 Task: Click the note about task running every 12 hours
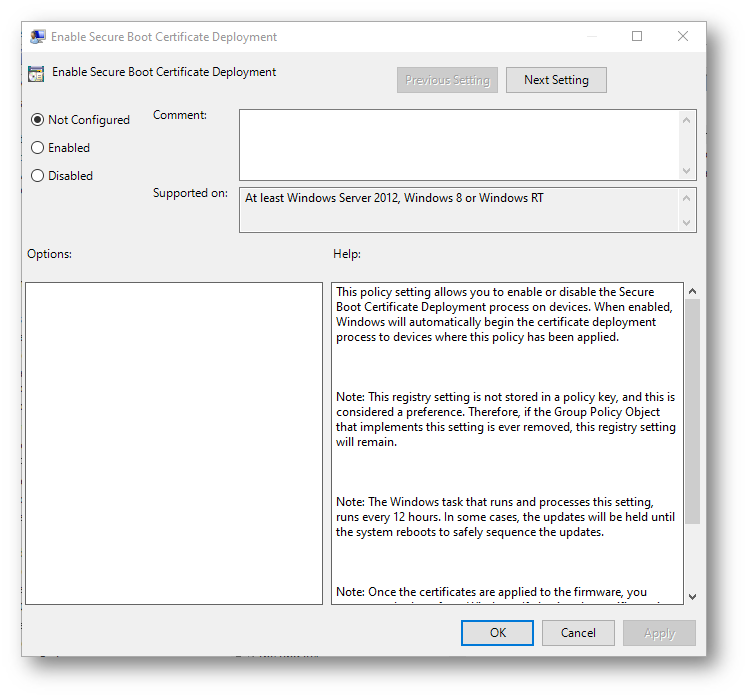[x=505, y=517]
